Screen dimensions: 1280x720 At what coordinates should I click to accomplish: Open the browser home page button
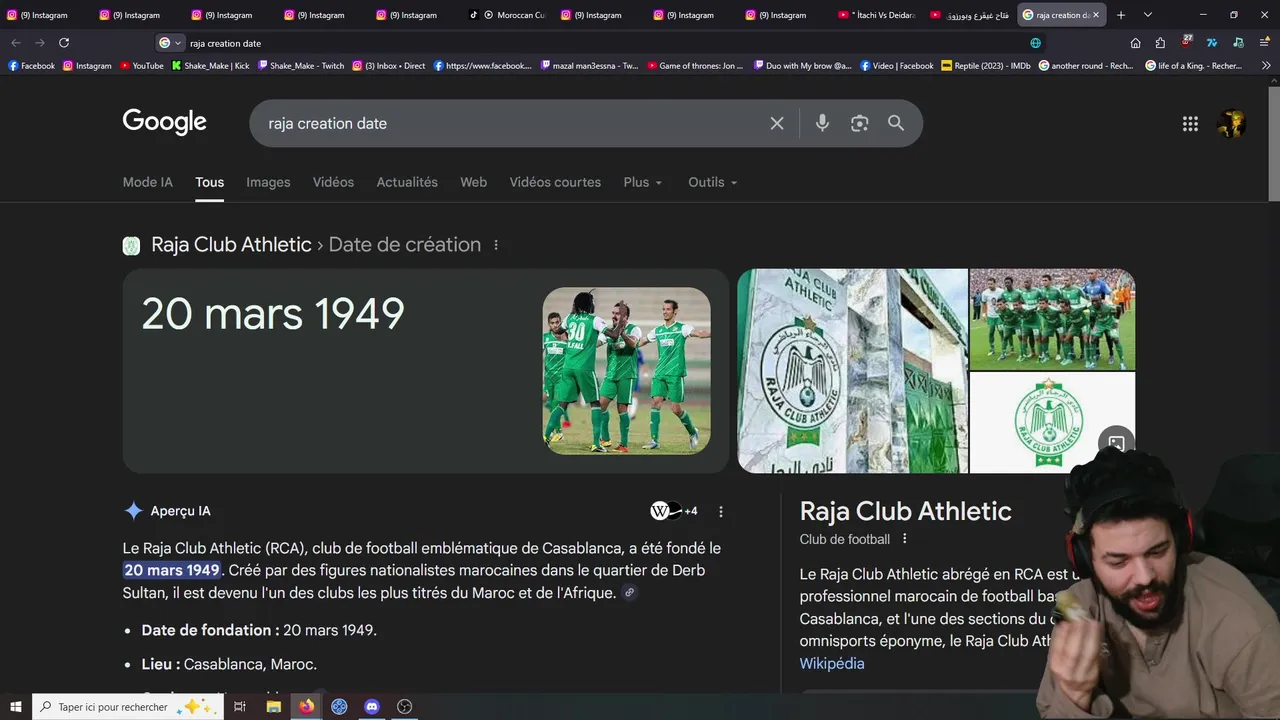coord(1135,43)
